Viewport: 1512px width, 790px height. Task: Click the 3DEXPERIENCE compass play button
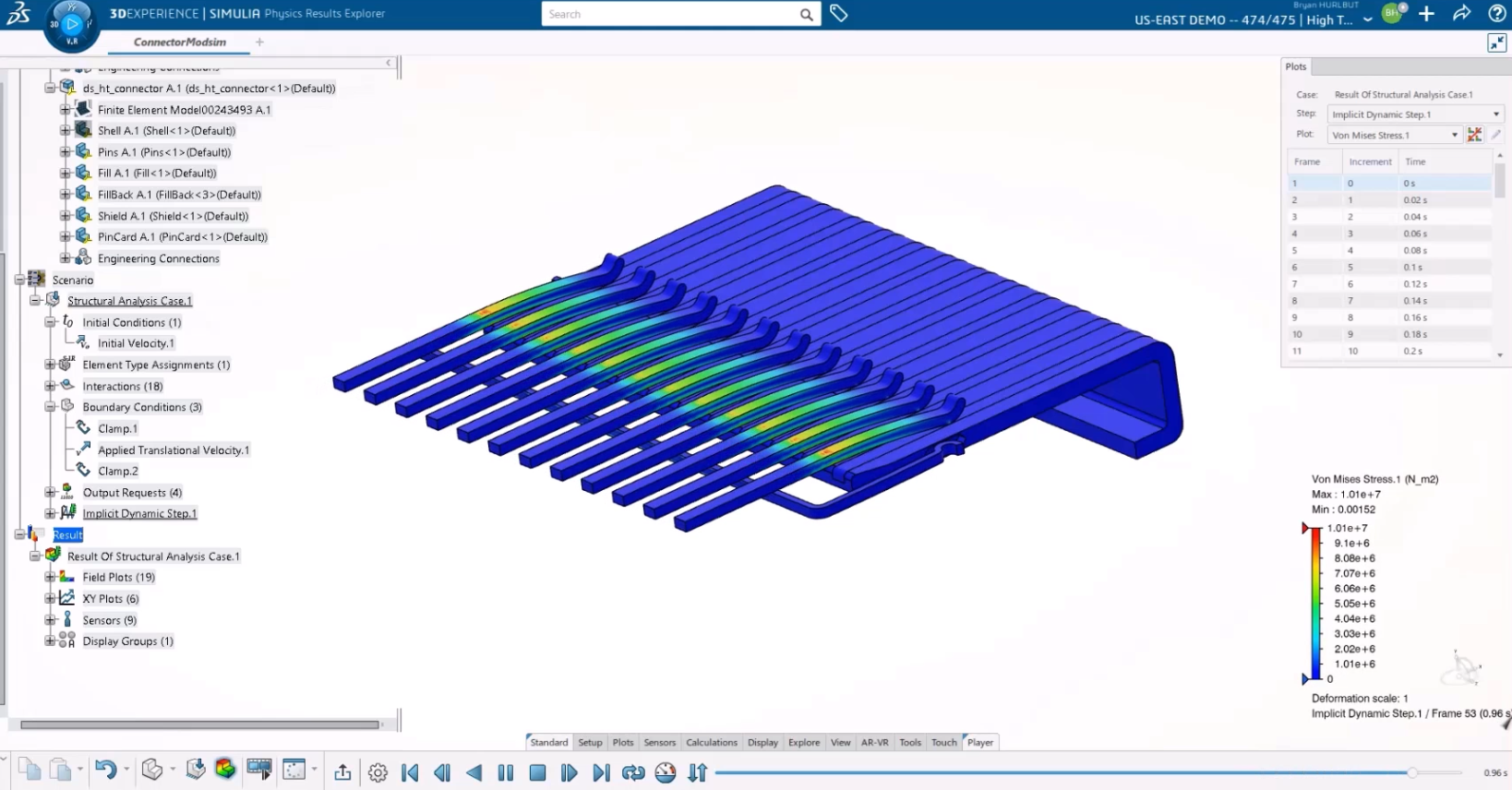(x=72, y=23)
